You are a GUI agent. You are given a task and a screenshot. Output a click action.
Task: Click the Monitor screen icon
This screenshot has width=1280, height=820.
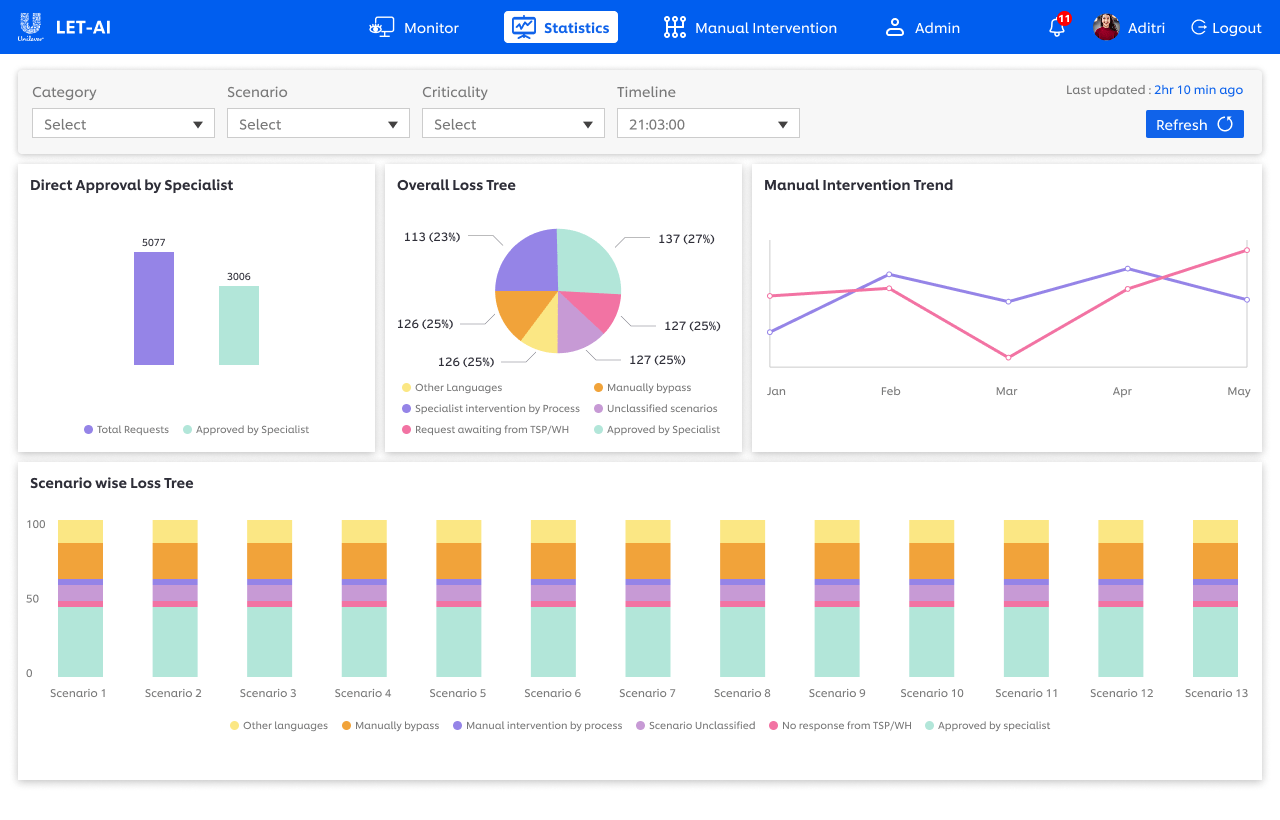(381, 28)
